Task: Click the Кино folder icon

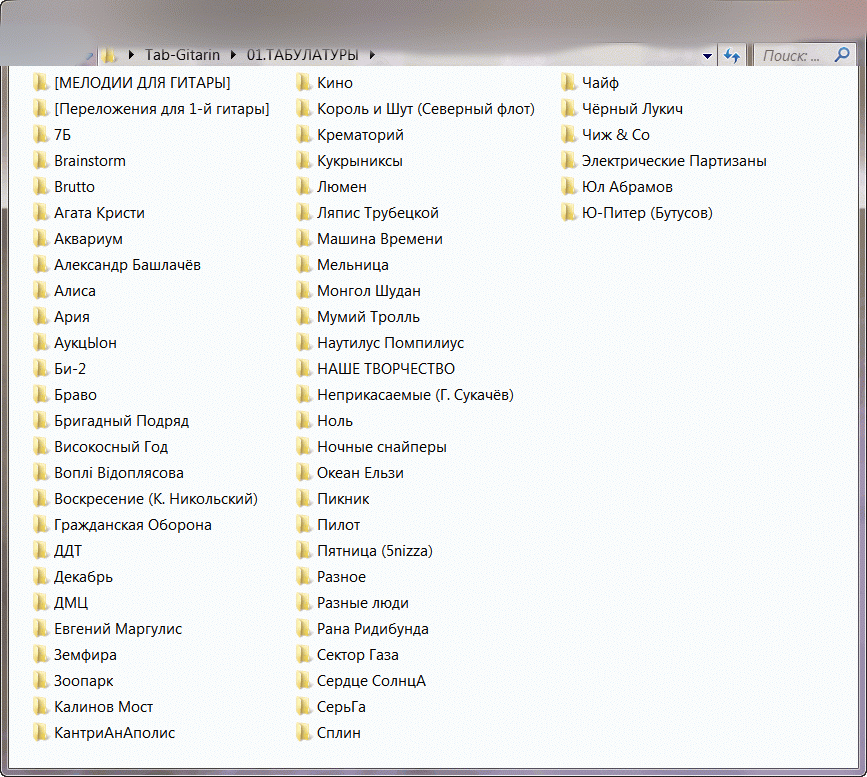Action: click(x=304, y=82)
